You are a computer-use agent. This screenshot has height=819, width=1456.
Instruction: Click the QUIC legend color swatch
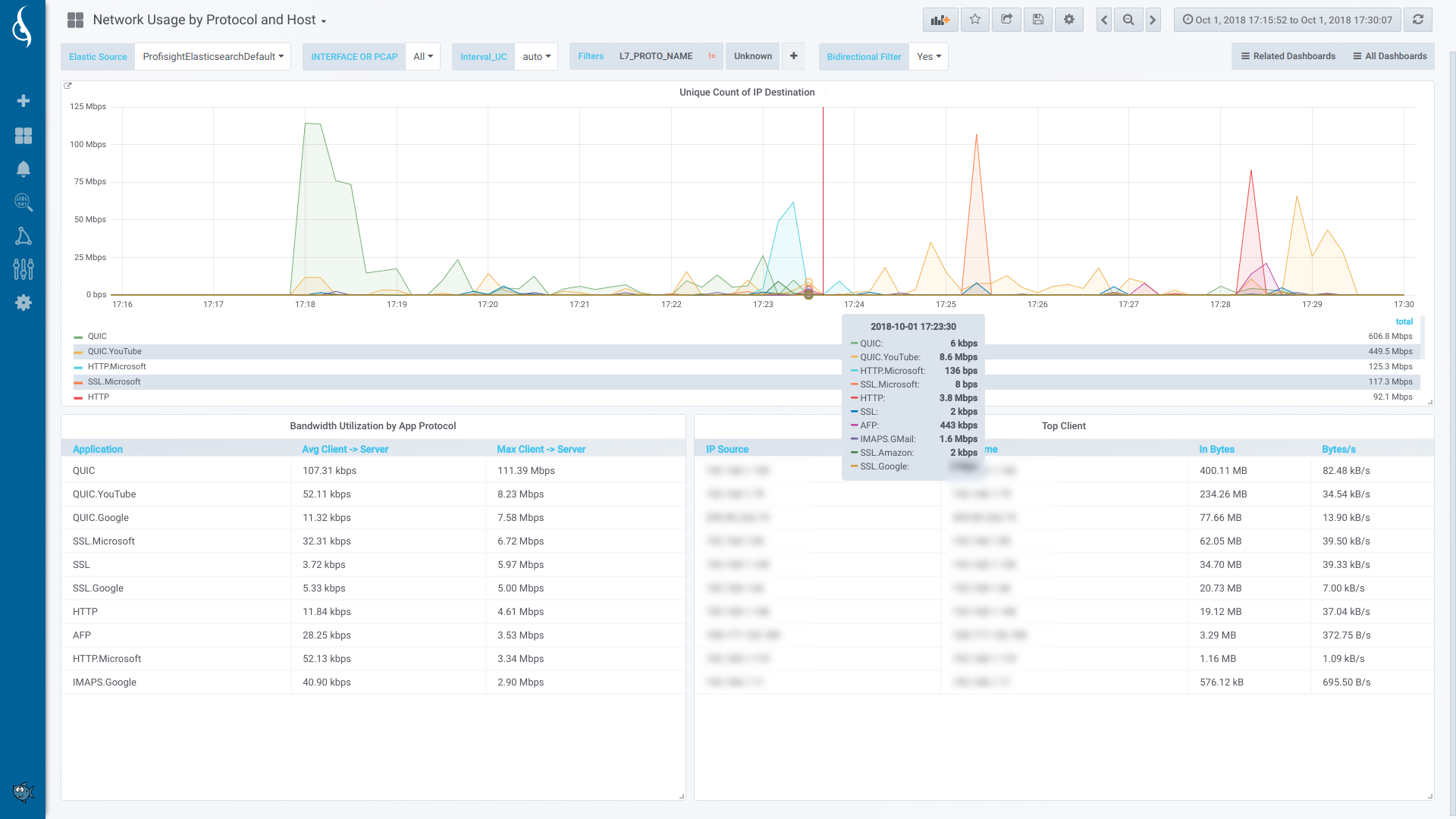(78, 337)
